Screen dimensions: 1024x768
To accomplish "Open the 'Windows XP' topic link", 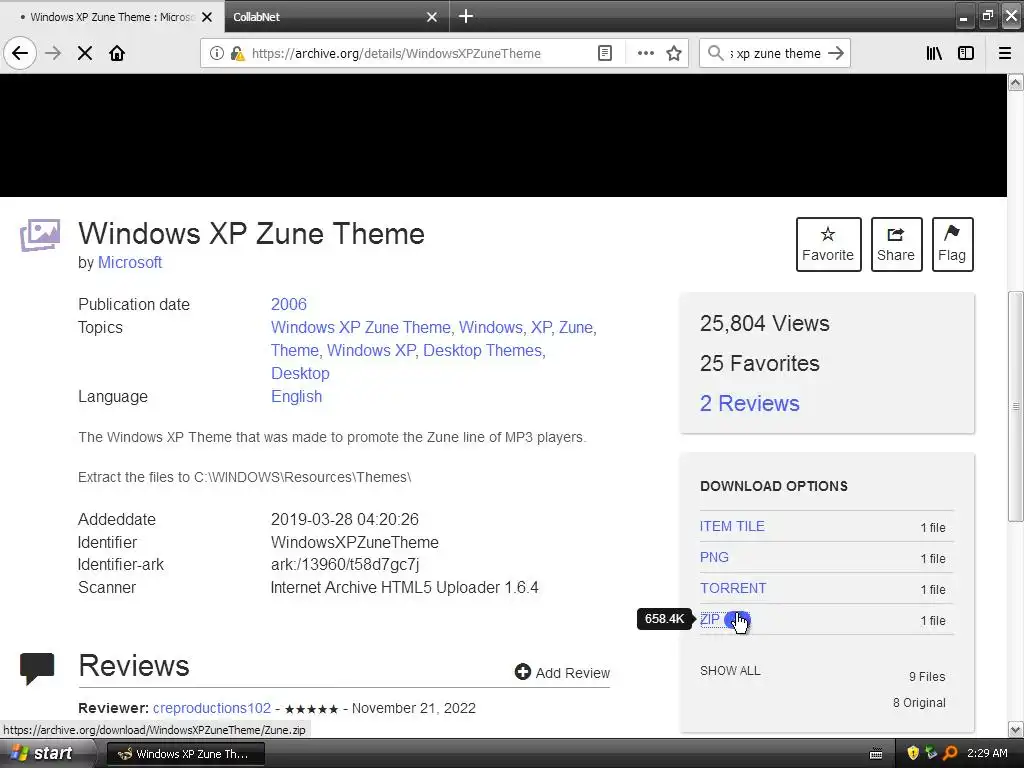I will pos(371,350).
